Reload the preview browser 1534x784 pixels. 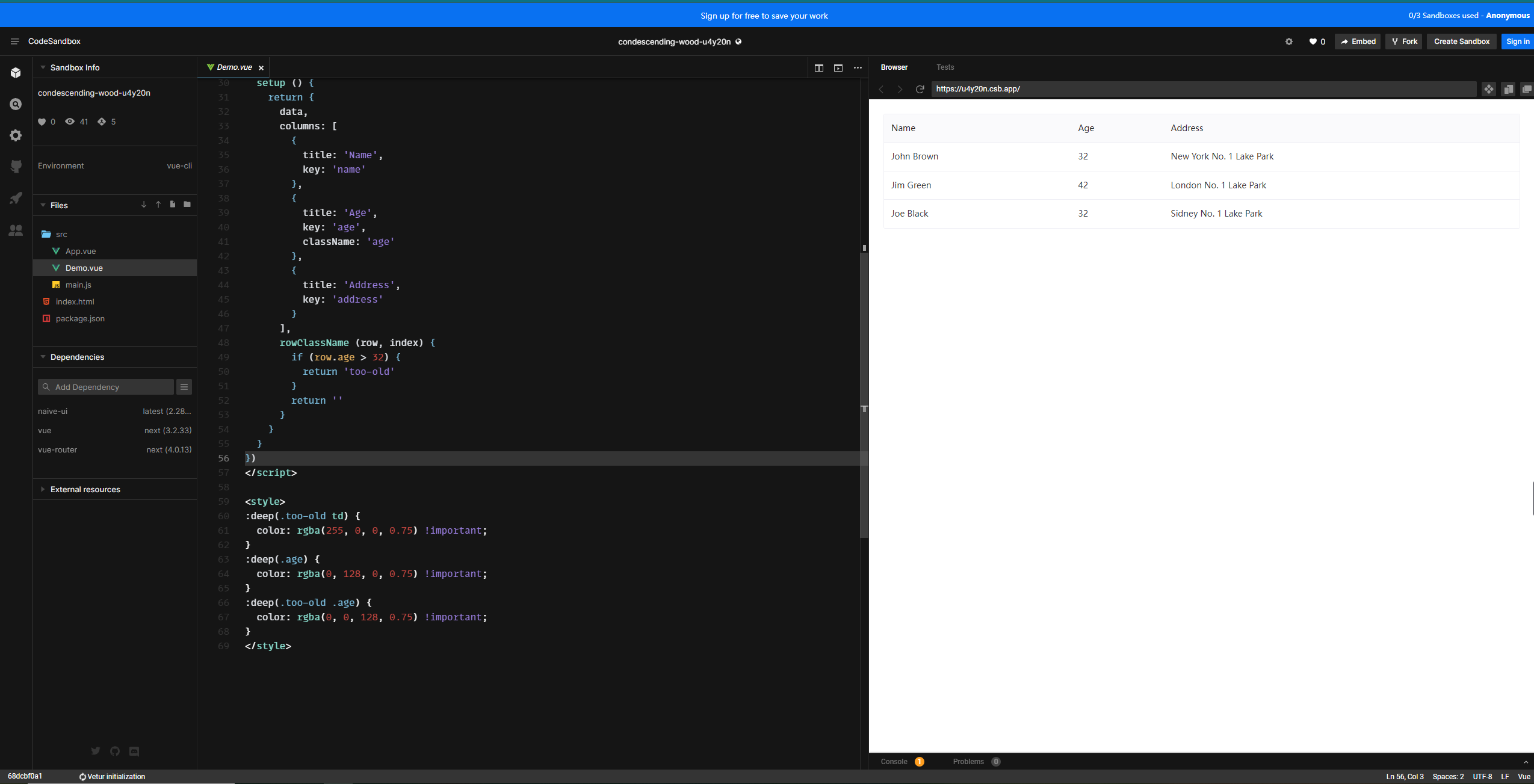[x=920, y=88]
